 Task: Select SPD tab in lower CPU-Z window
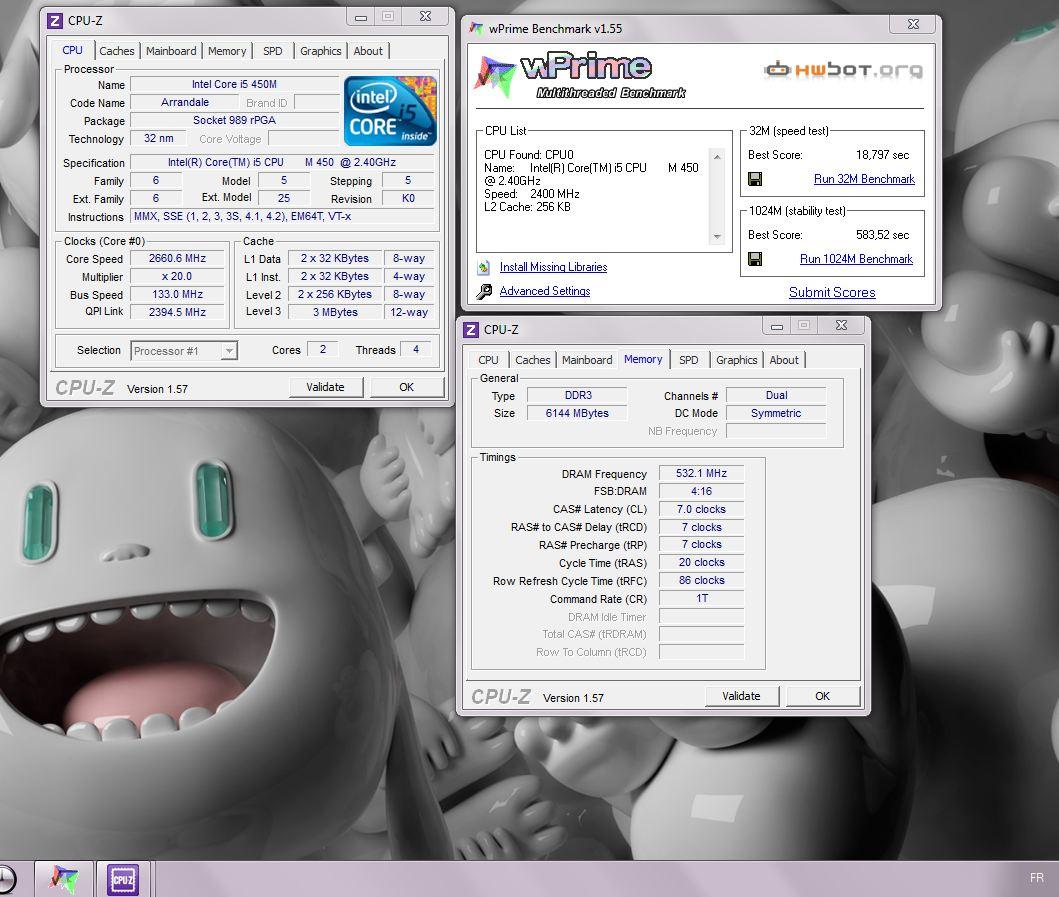689,360
